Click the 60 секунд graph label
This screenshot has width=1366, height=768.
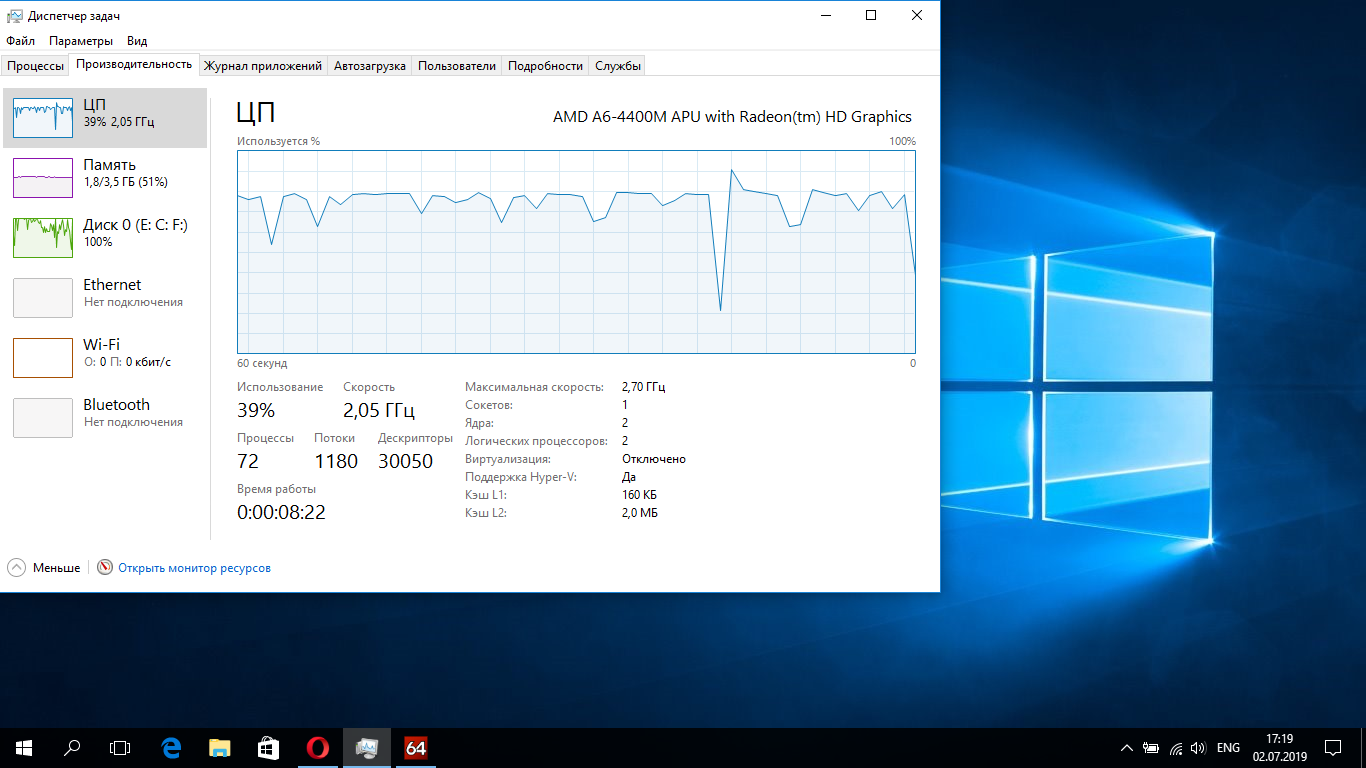coord(262,363)
